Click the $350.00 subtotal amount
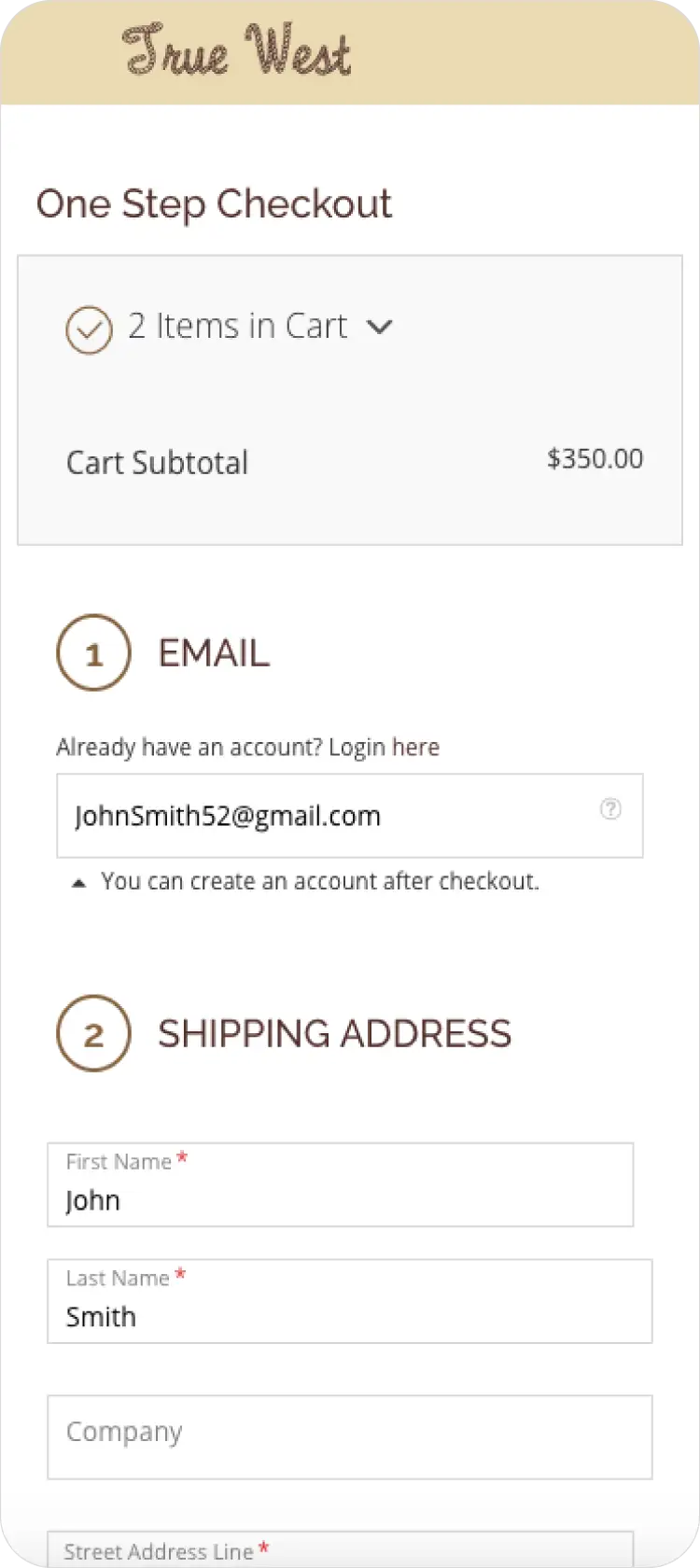 coord(595,458)
